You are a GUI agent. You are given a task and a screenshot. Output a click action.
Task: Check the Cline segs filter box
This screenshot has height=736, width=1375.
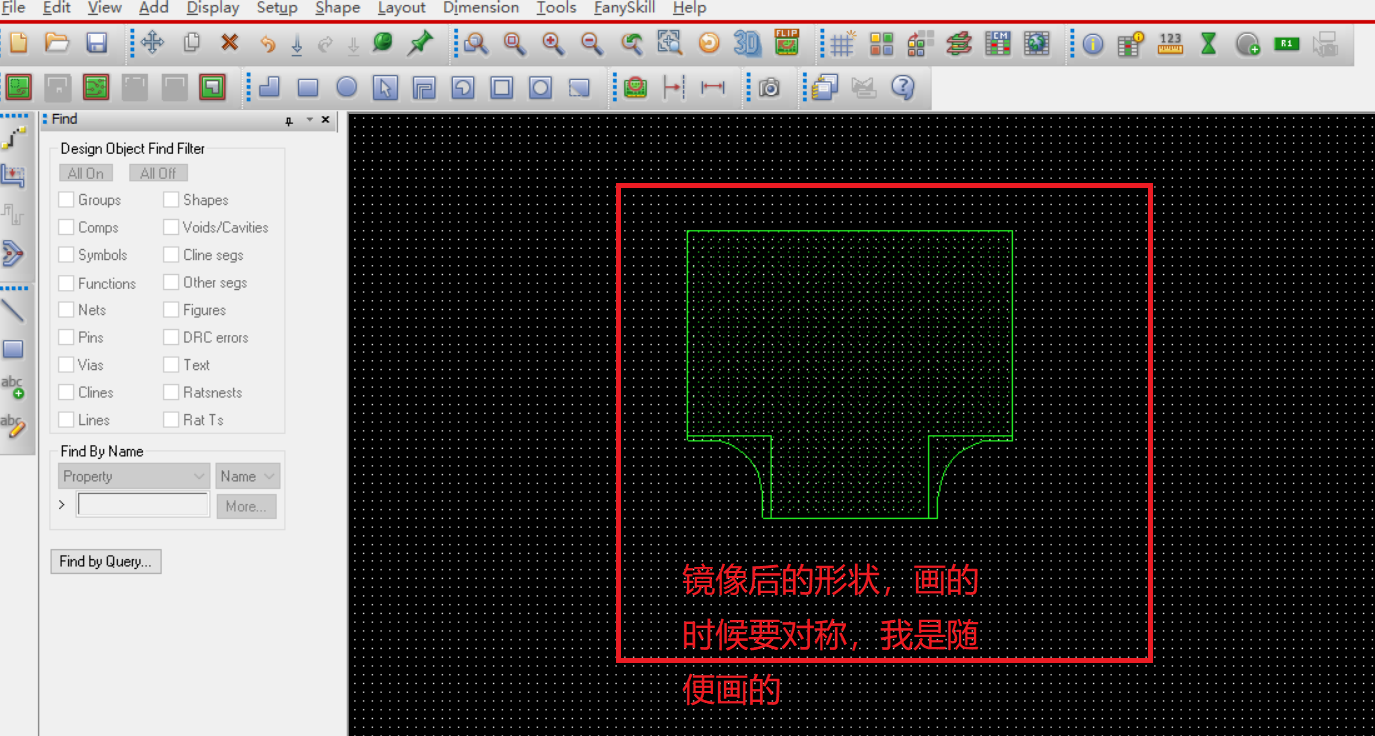tap(171, 255)
